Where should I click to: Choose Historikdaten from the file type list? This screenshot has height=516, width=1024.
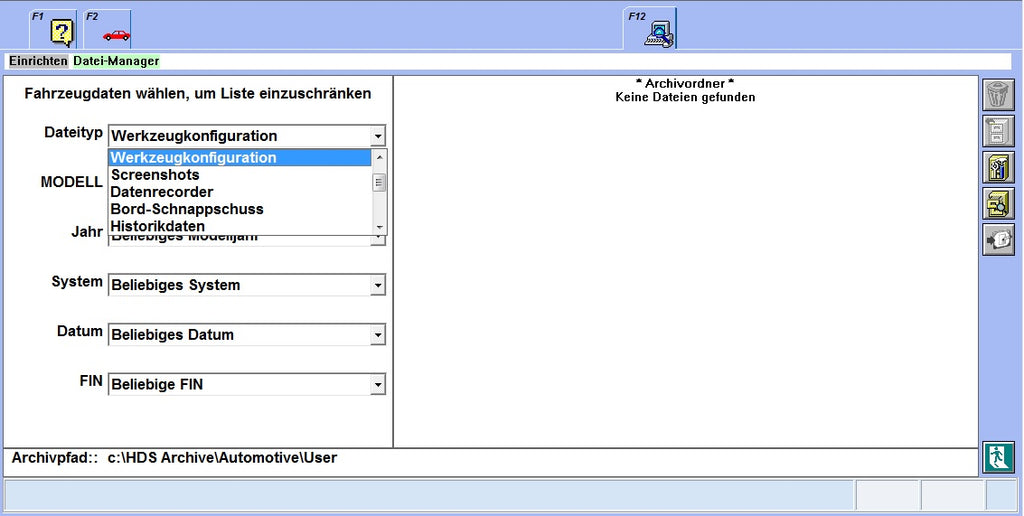pos(240,226)
